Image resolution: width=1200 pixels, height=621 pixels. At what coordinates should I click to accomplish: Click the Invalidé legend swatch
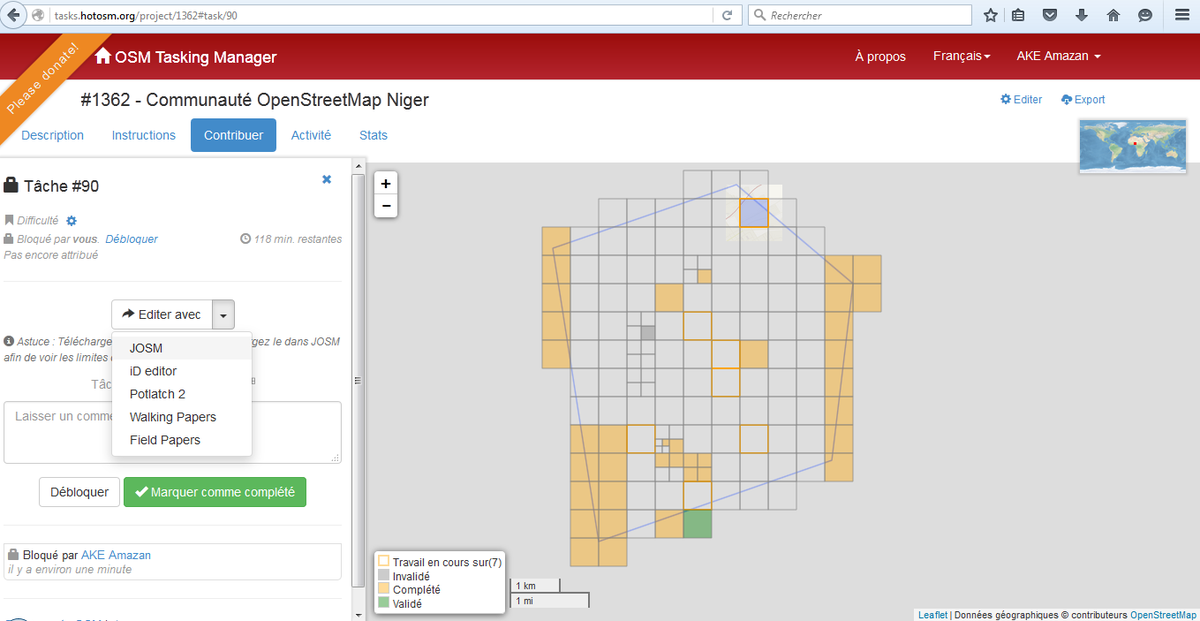click(x=384, y=576)
